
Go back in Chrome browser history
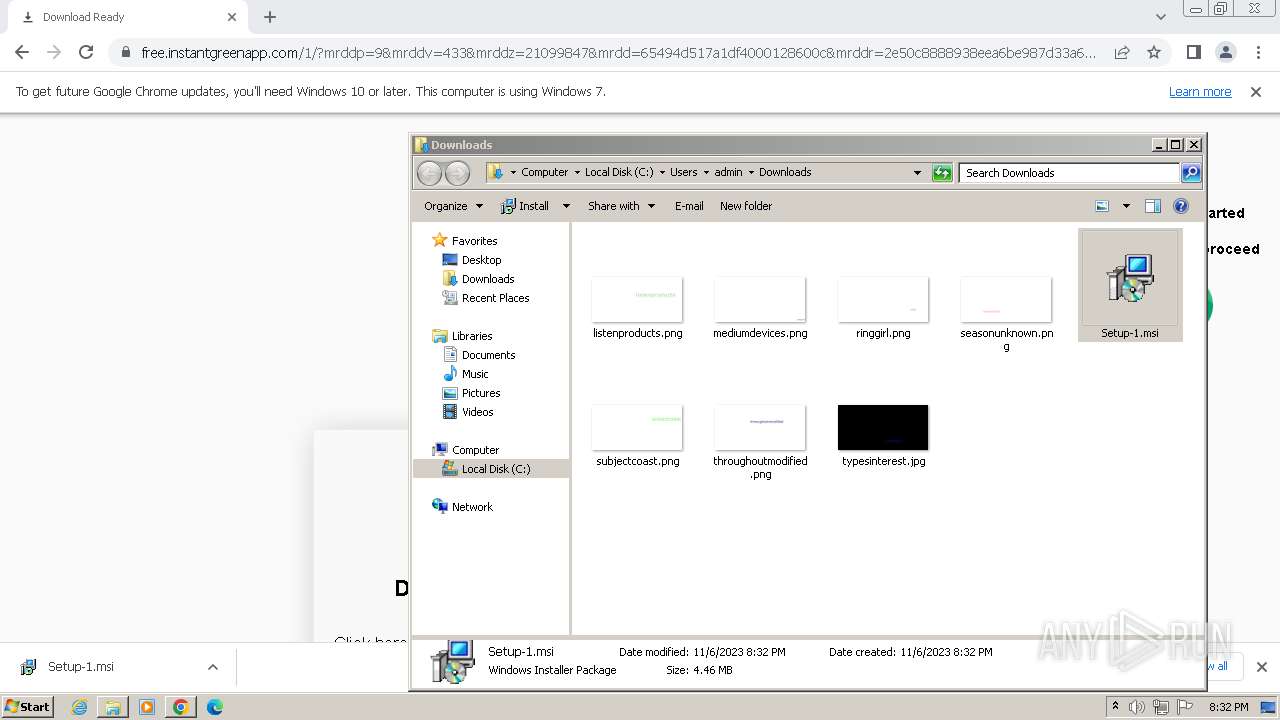[x=22, y=52]
